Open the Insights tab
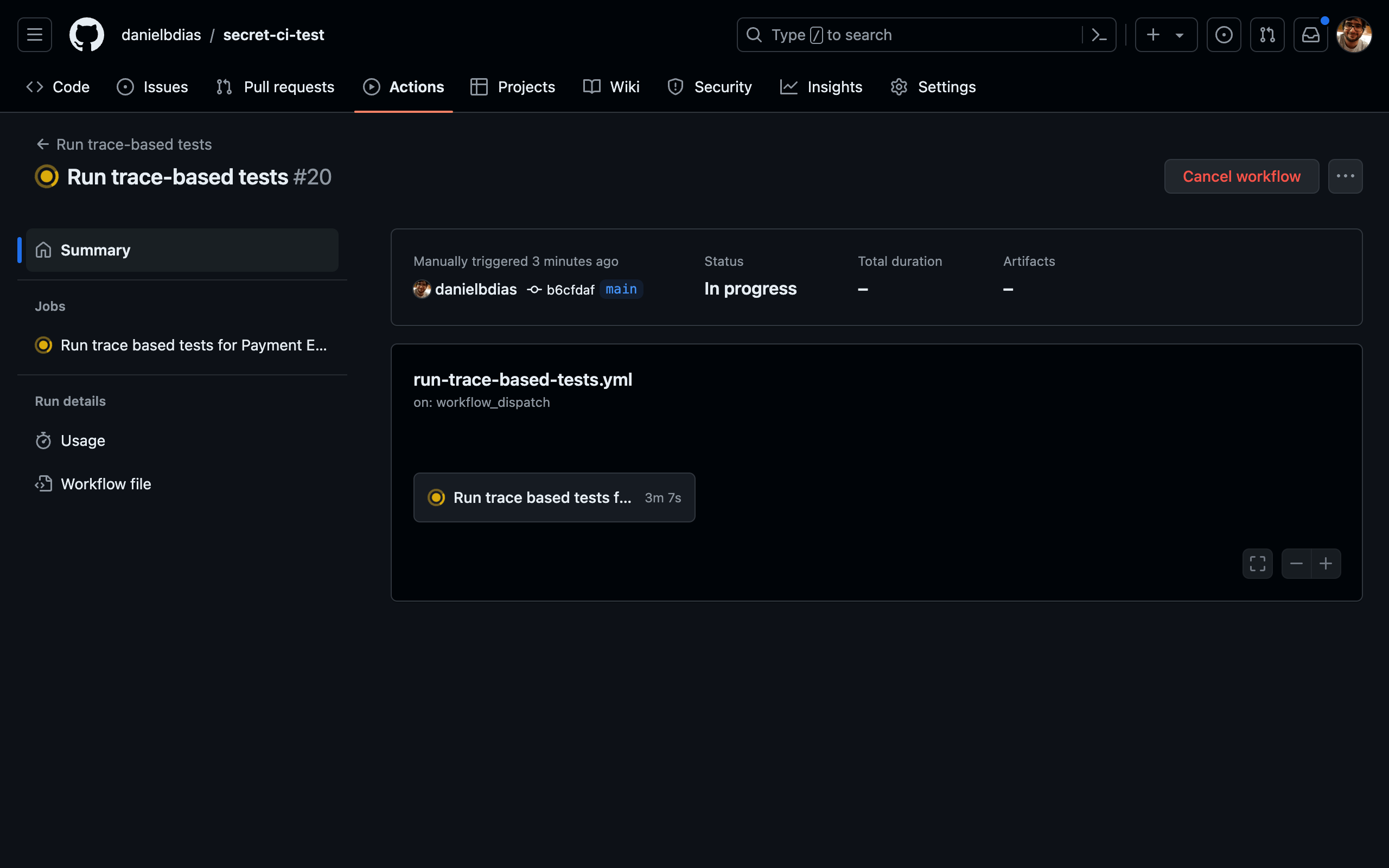 coord(821,87)
